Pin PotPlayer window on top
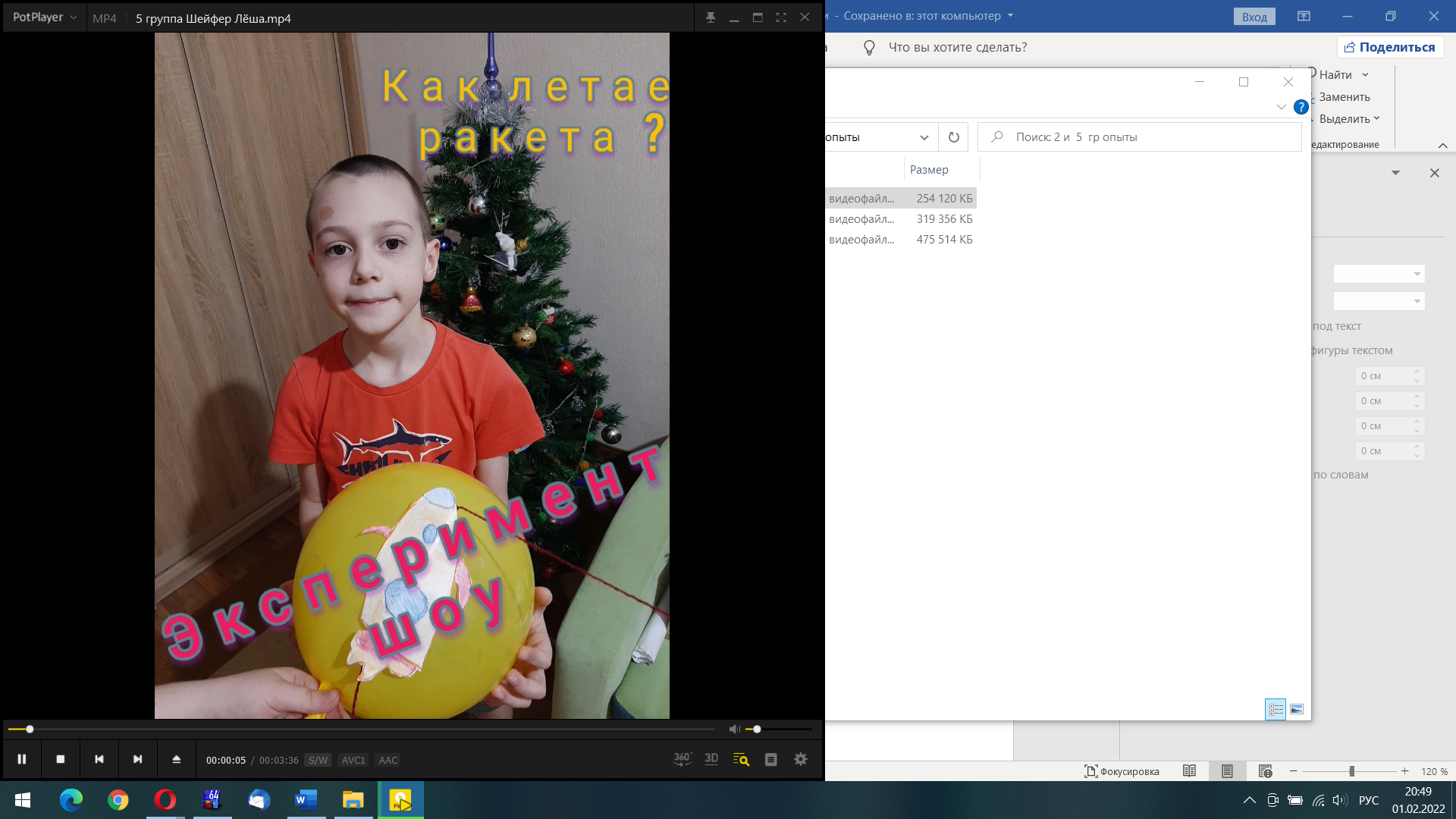Image resolution: width=1456 pixels, height=819 pixels. click(711, 17)
